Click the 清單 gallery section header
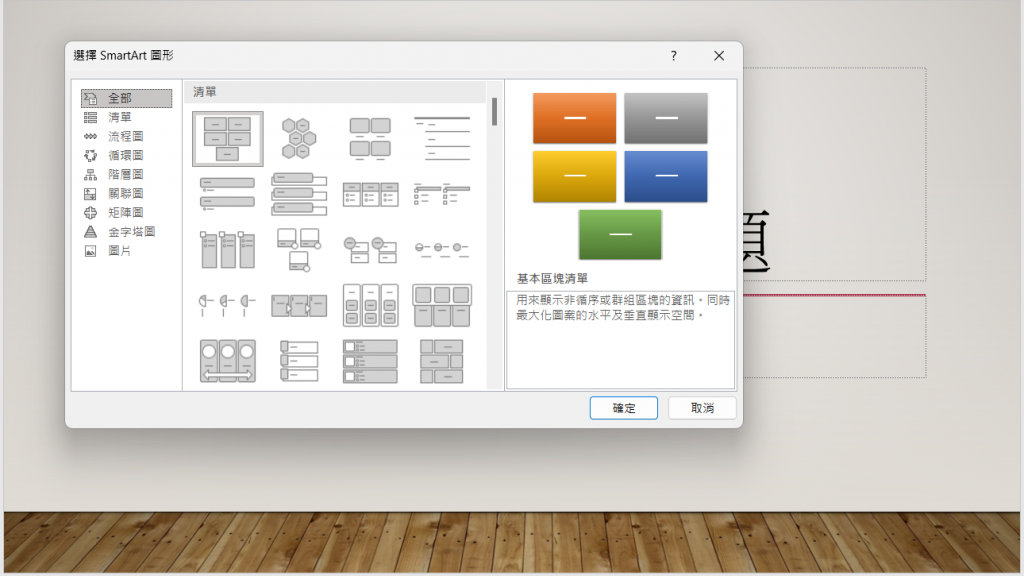 [335, 92]
